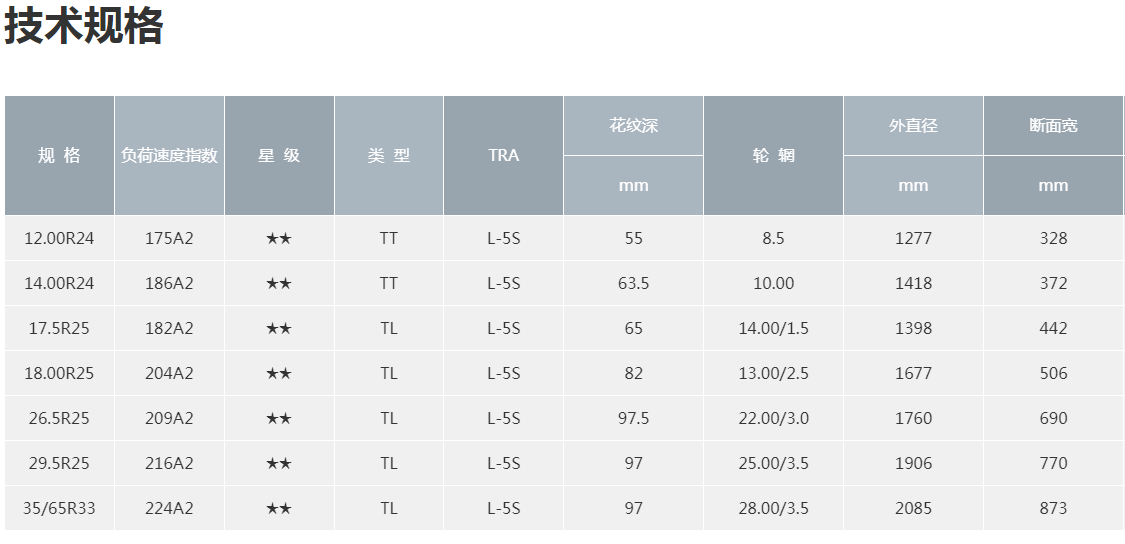Click the 断面宽 header cell
The width and height of the screenshot is (1125, 544).
click(x=1053, y=126)
